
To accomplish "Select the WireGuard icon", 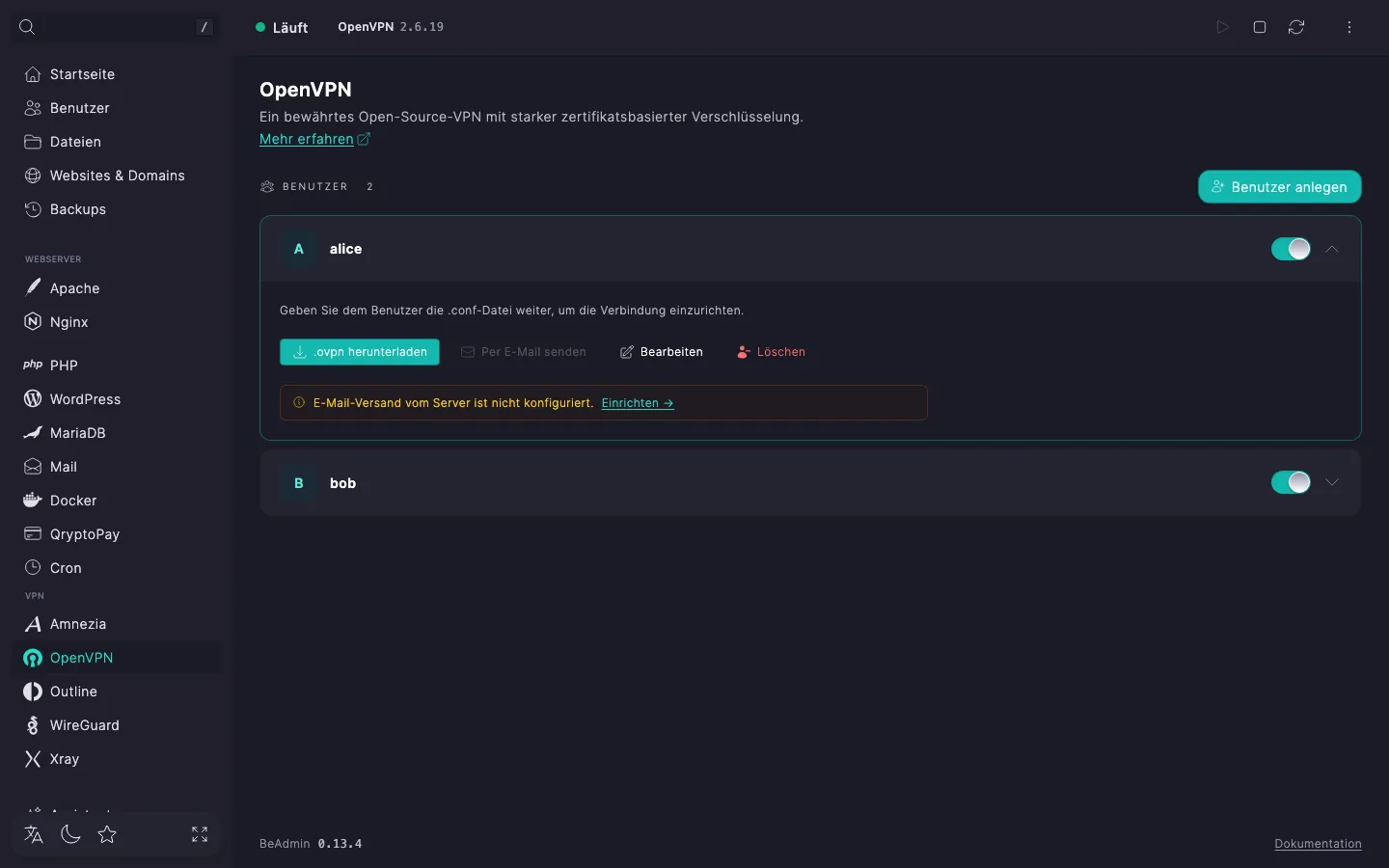I will [x=33, y=725].
